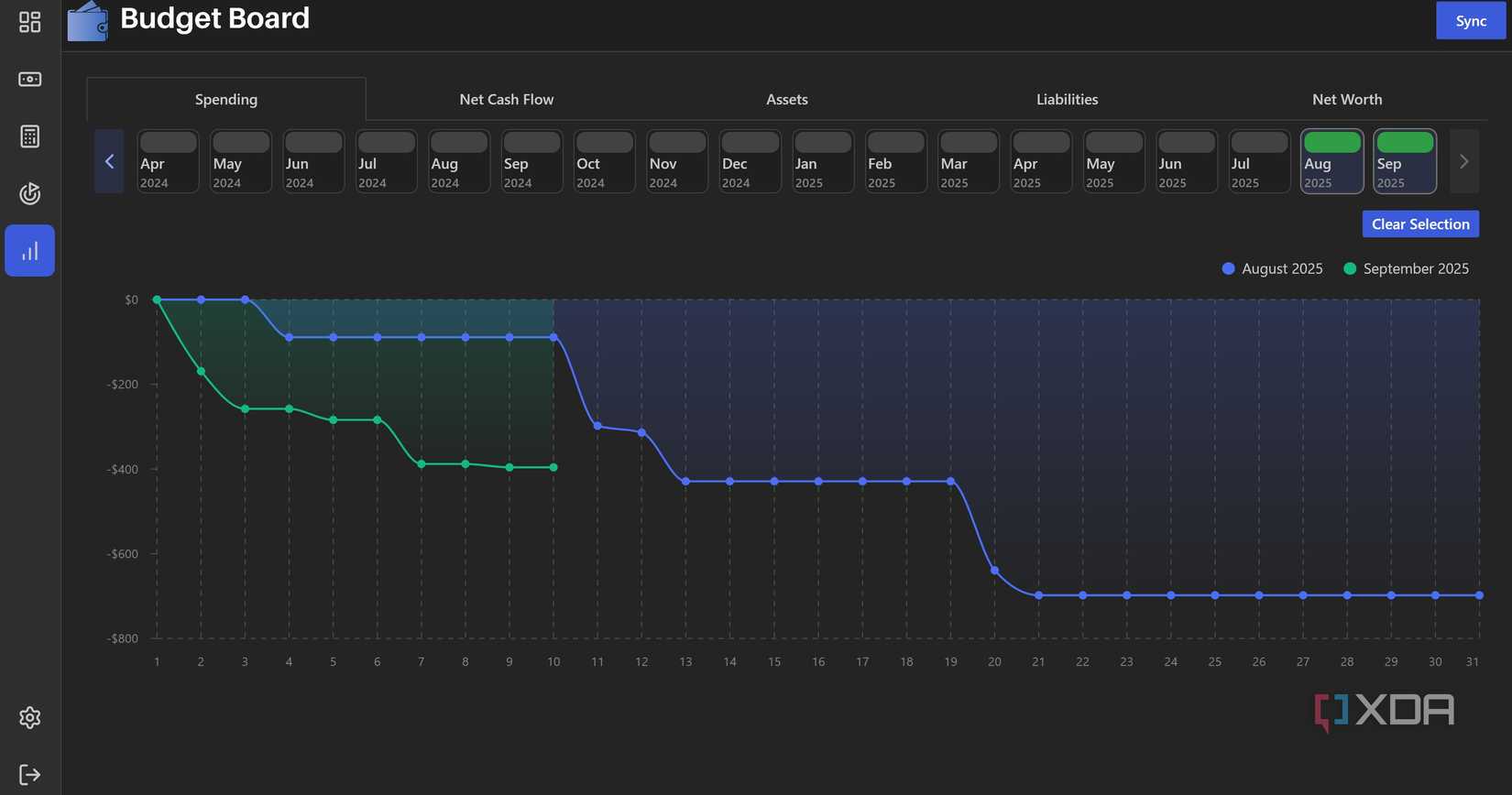This screenshot has height=795, width=1512.
Task: Click the logout icon in sidebar
Action: click(29, 775)
